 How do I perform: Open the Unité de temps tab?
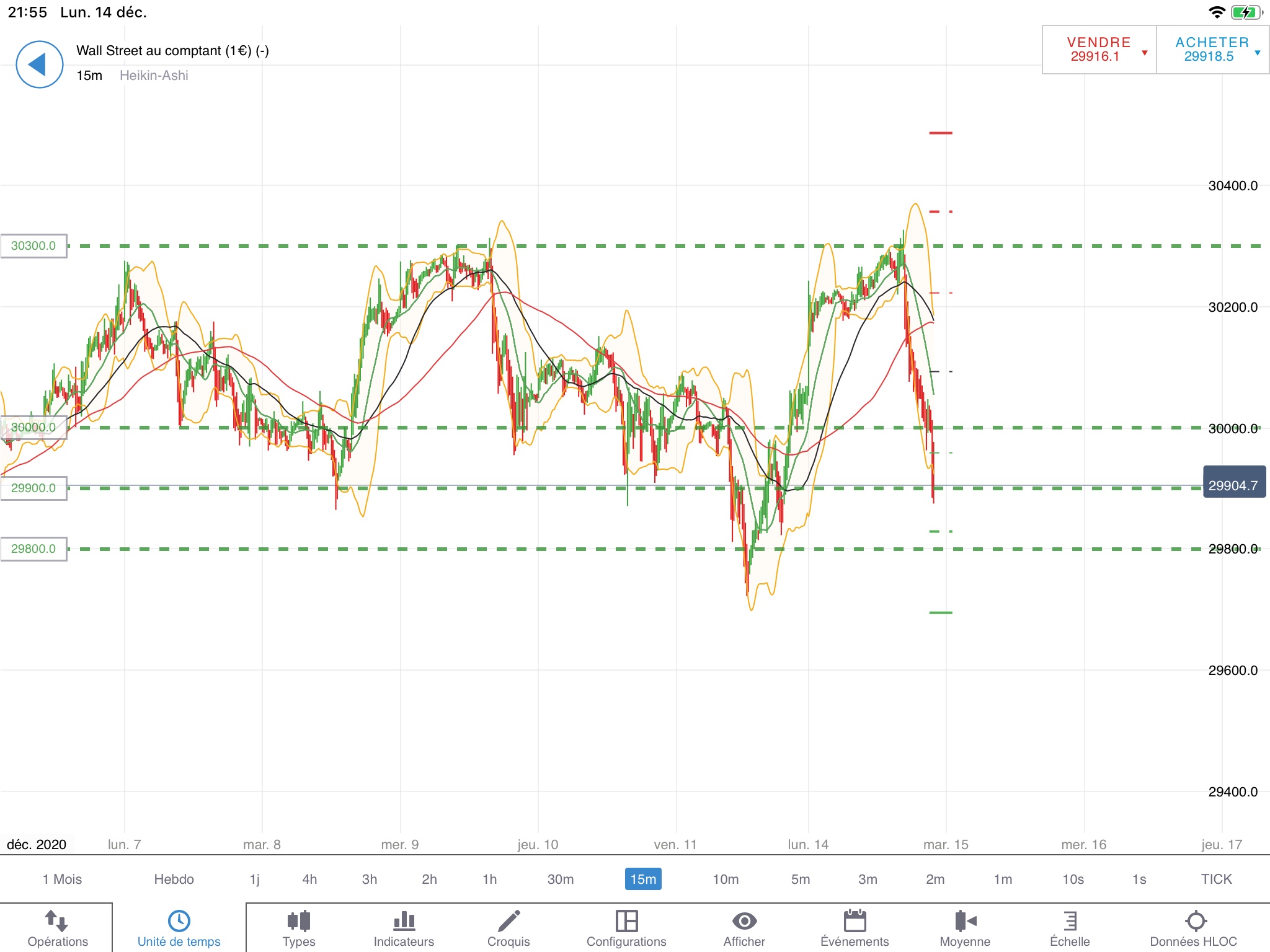(179, 928)
